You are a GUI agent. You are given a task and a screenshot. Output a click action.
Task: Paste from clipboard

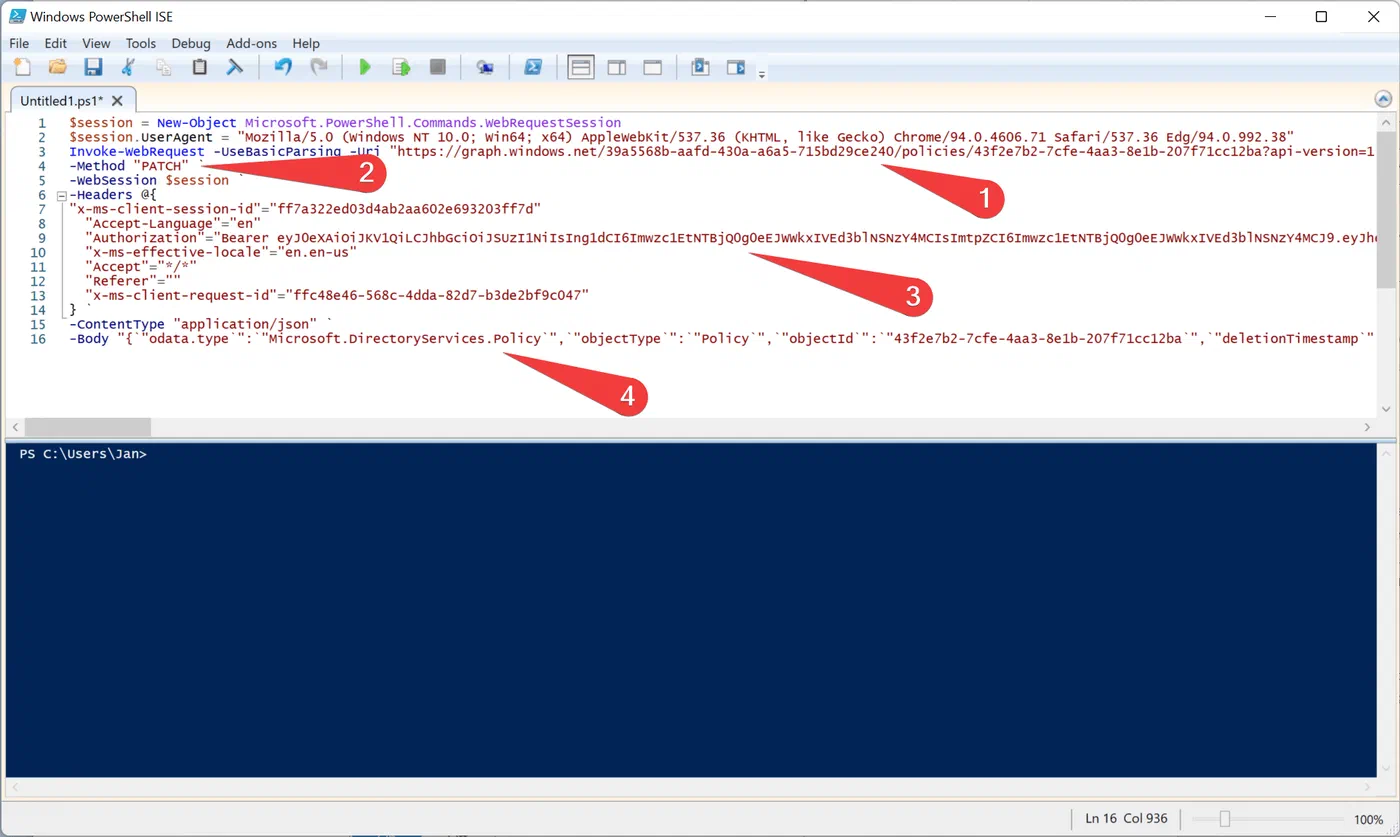pos(199,67)
